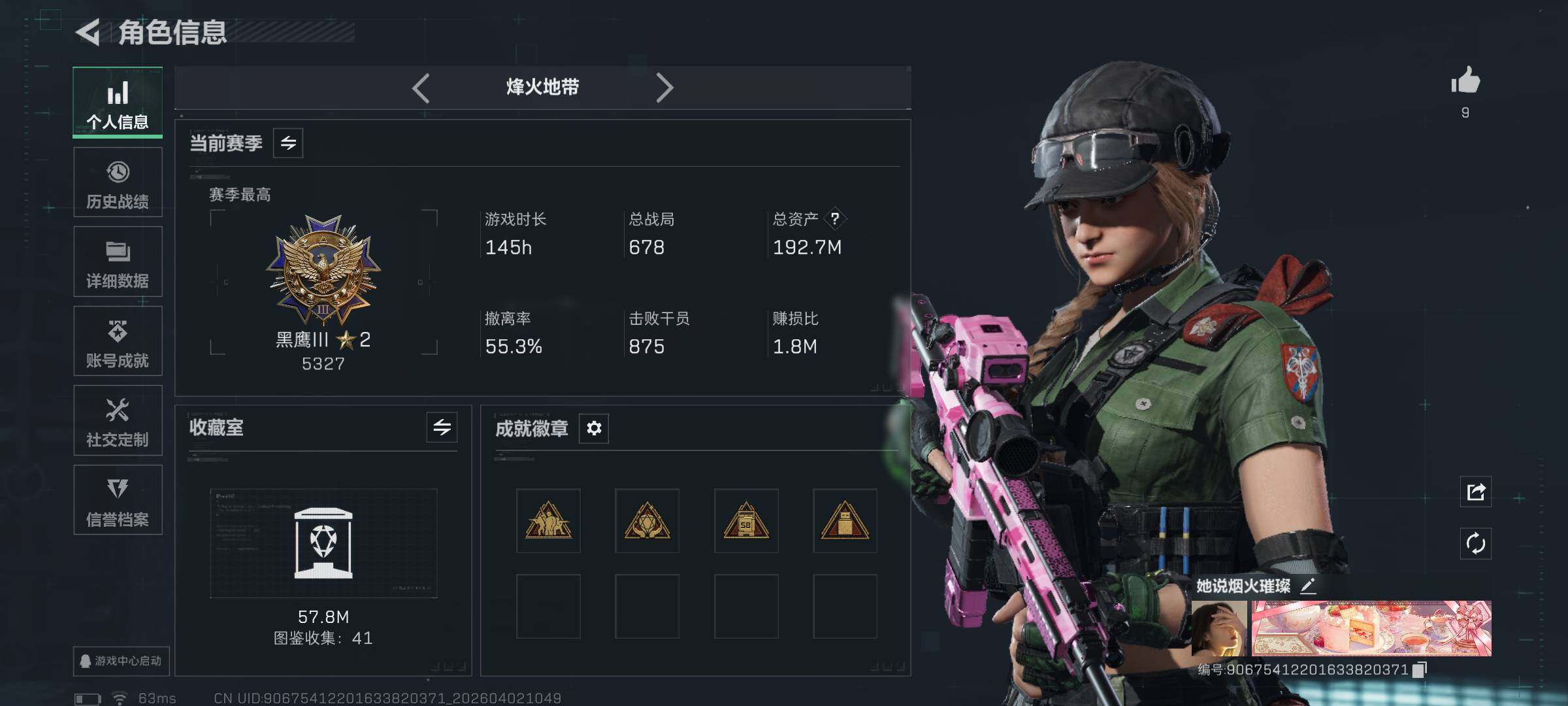The height and width of the screenshot is (706, 1568).
Task: Click the pencil edit icon next to 她说烟火璀璨
Action: pos(1308,586)
